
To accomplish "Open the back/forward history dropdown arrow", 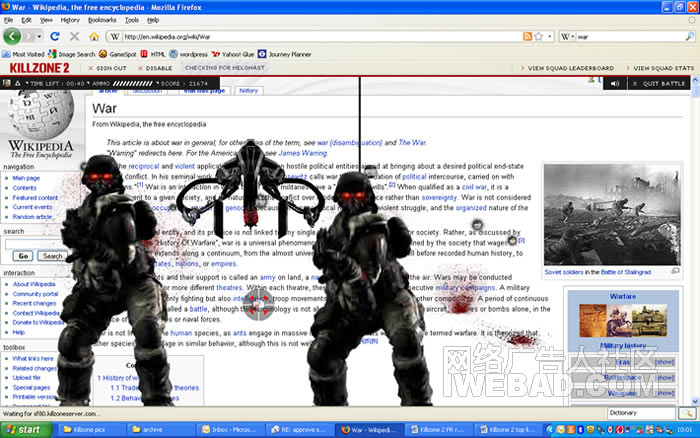I will 39,37.
